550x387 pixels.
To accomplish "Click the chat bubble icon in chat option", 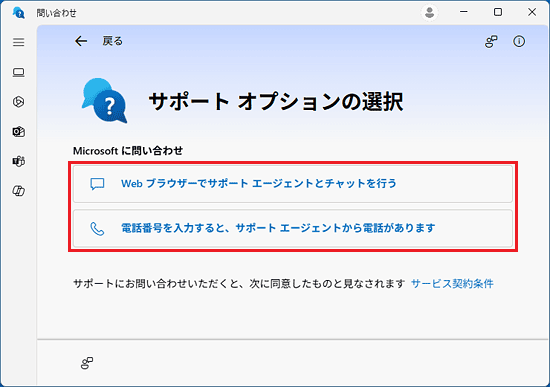I will tap(97, 184).
